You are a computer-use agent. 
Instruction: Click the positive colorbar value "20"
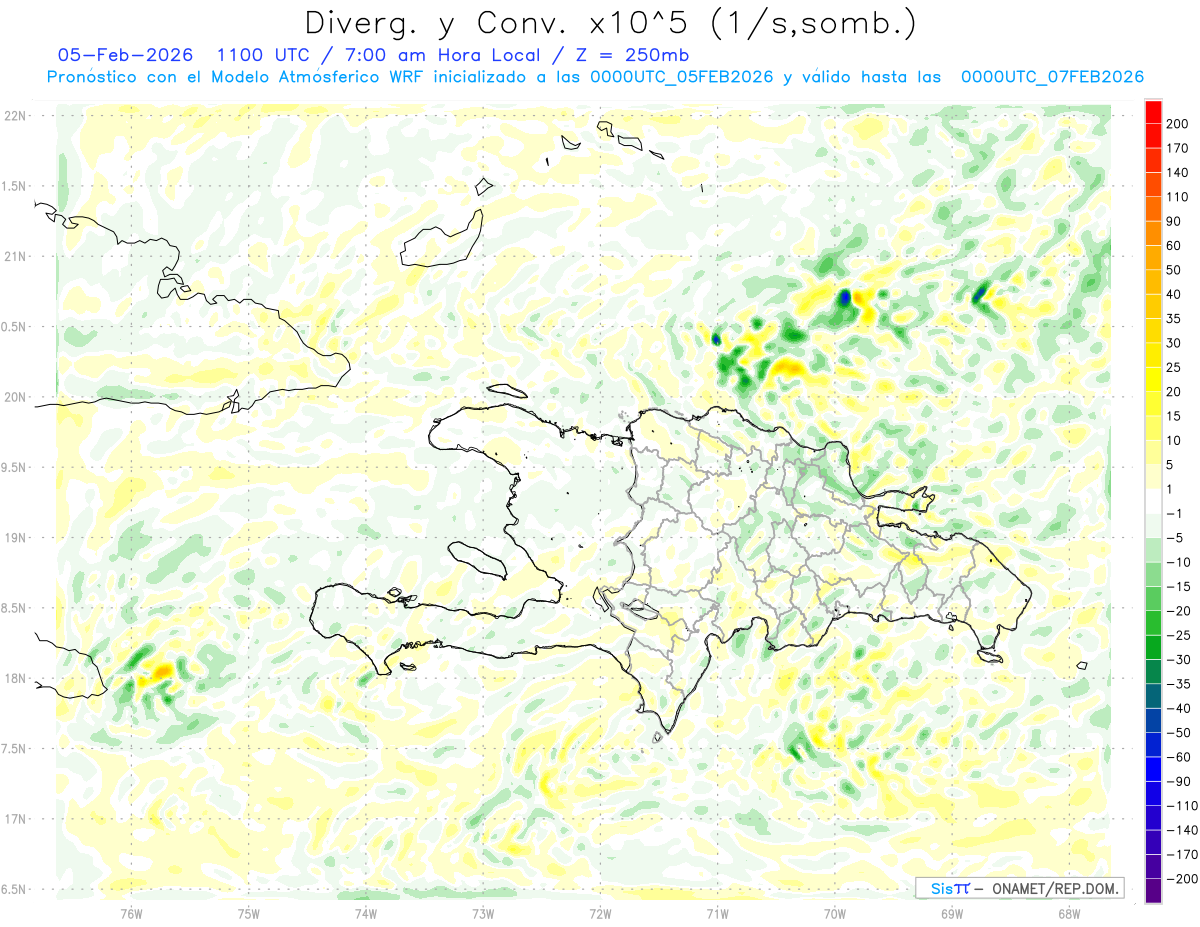point(1175,391)
